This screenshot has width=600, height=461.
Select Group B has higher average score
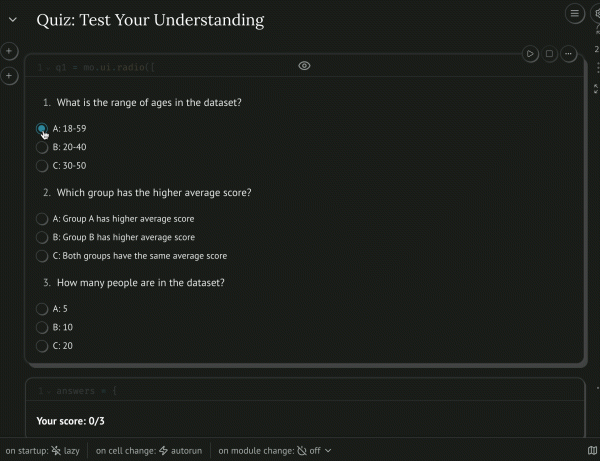pyautogui.click(x=42, y=238)
